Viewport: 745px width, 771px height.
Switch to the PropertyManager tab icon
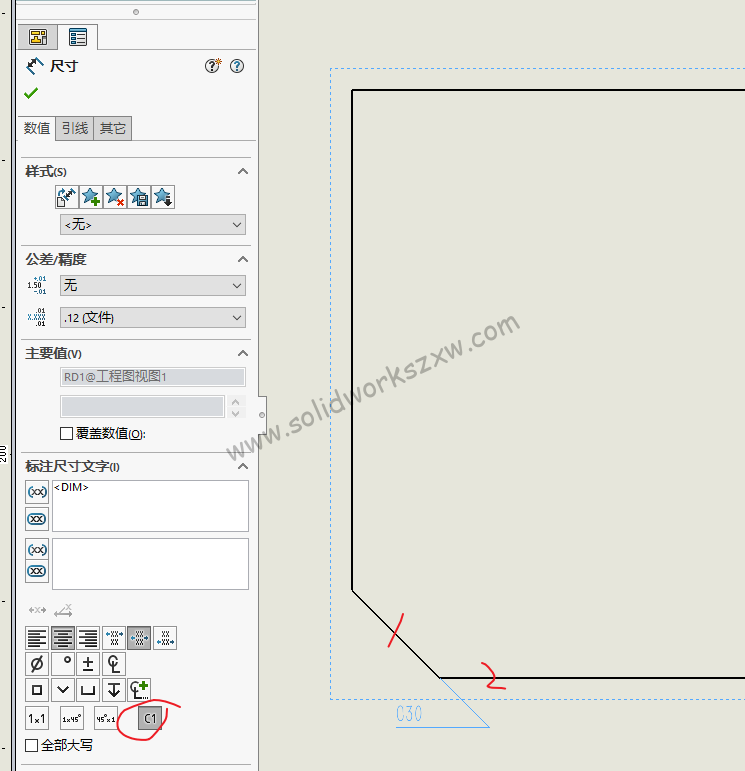tap(78, 37)
